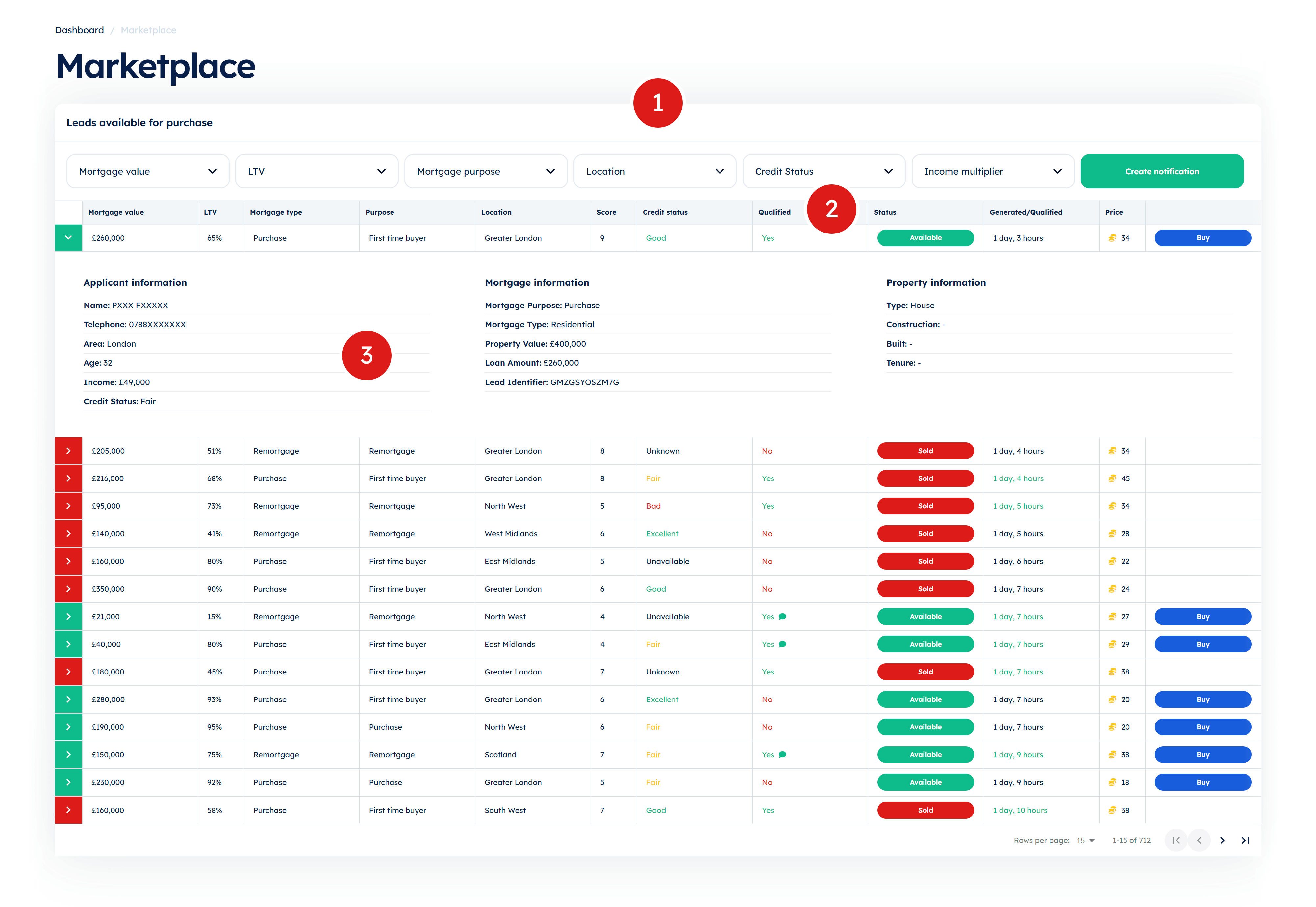
Task: Expand the £216,000 lead row
Action: point(68,478)
